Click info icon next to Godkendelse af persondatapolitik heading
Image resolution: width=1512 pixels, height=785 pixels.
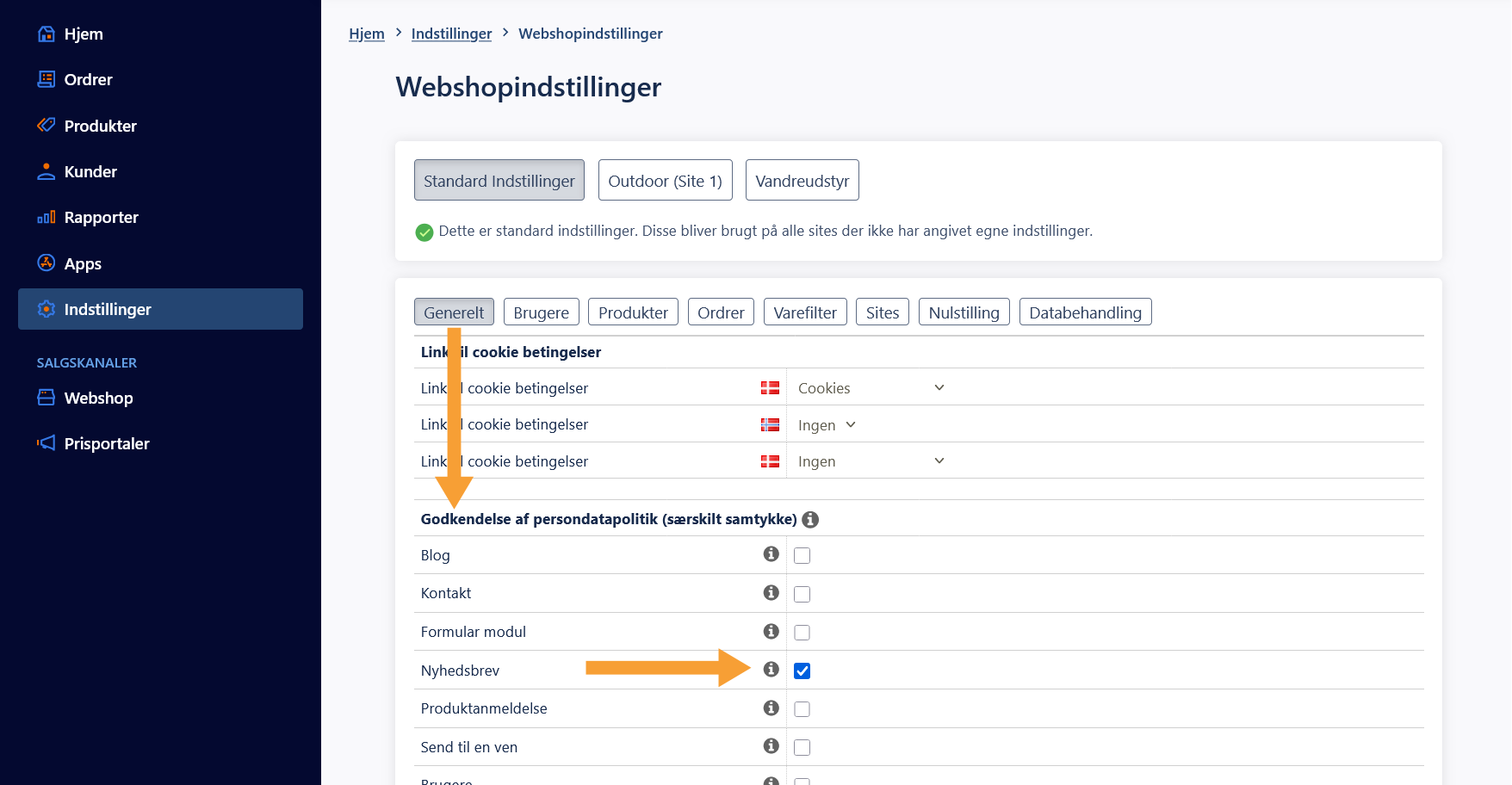(810, 520)
